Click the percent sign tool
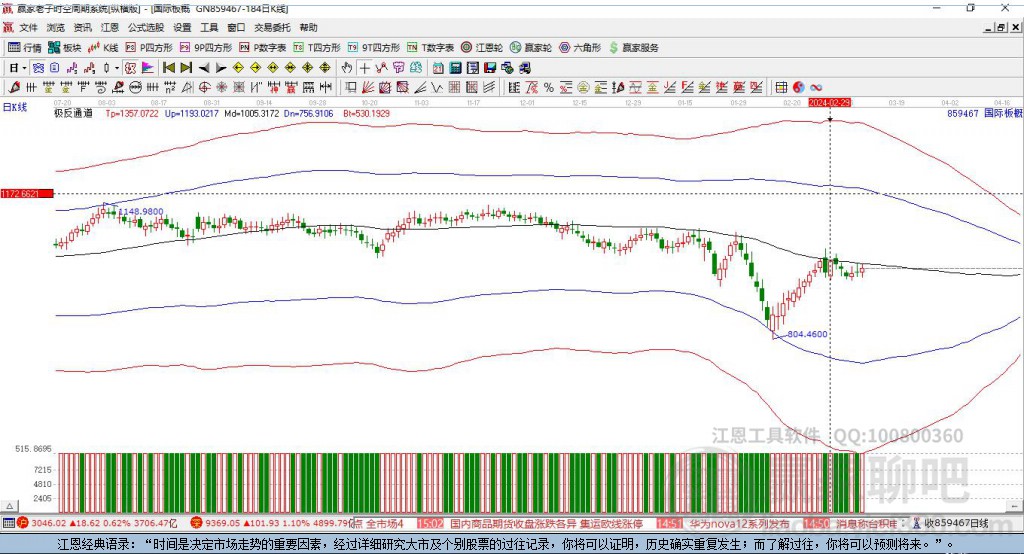 (x=549, y=87)
